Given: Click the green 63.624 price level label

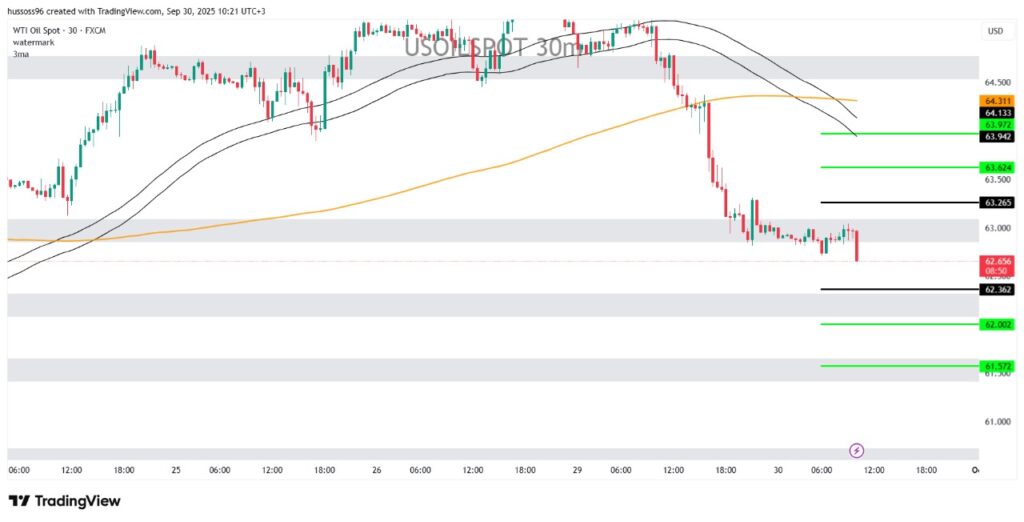Looking at the screenshot, I should coord(998,167).
